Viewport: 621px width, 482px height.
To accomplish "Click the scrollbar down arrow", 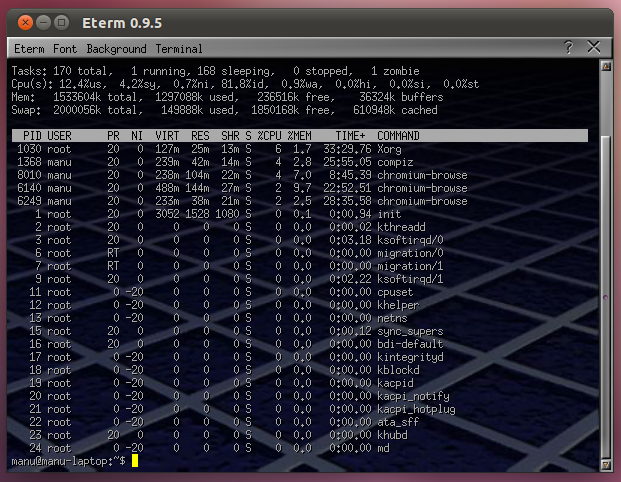I will [606, 465].
